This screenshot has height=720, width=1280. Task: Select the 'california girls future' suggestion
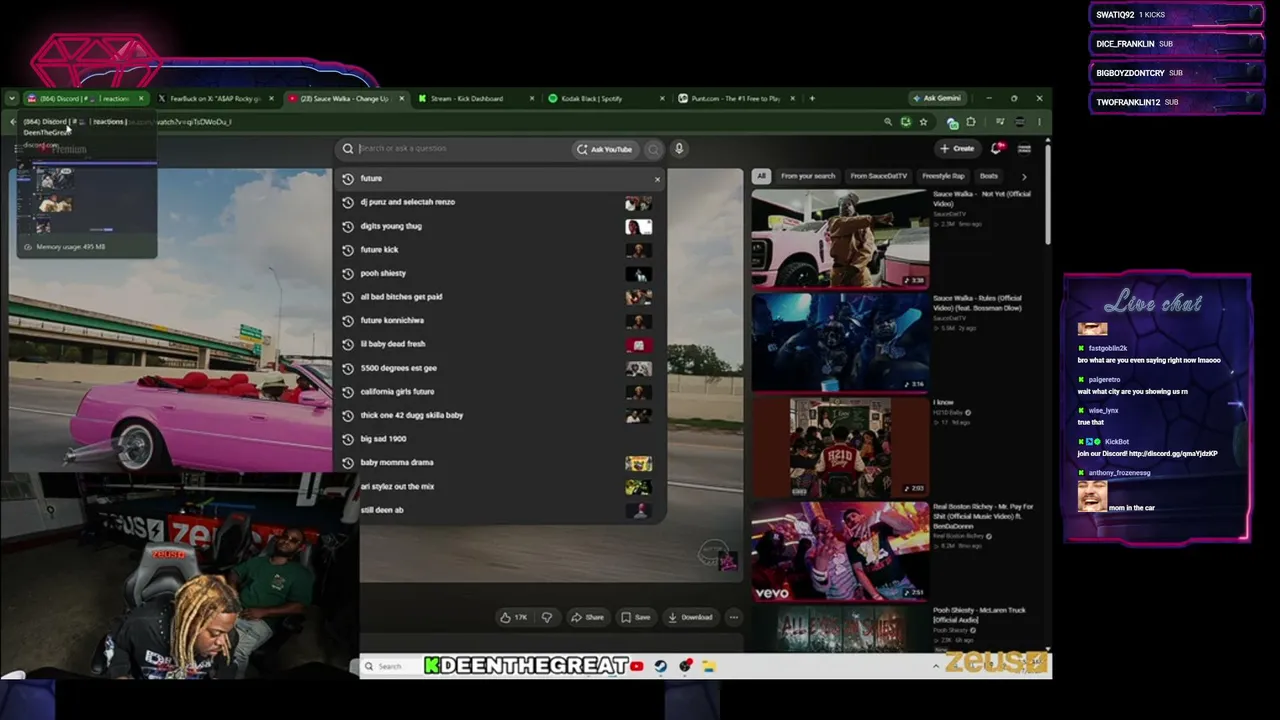click(500, 392)
